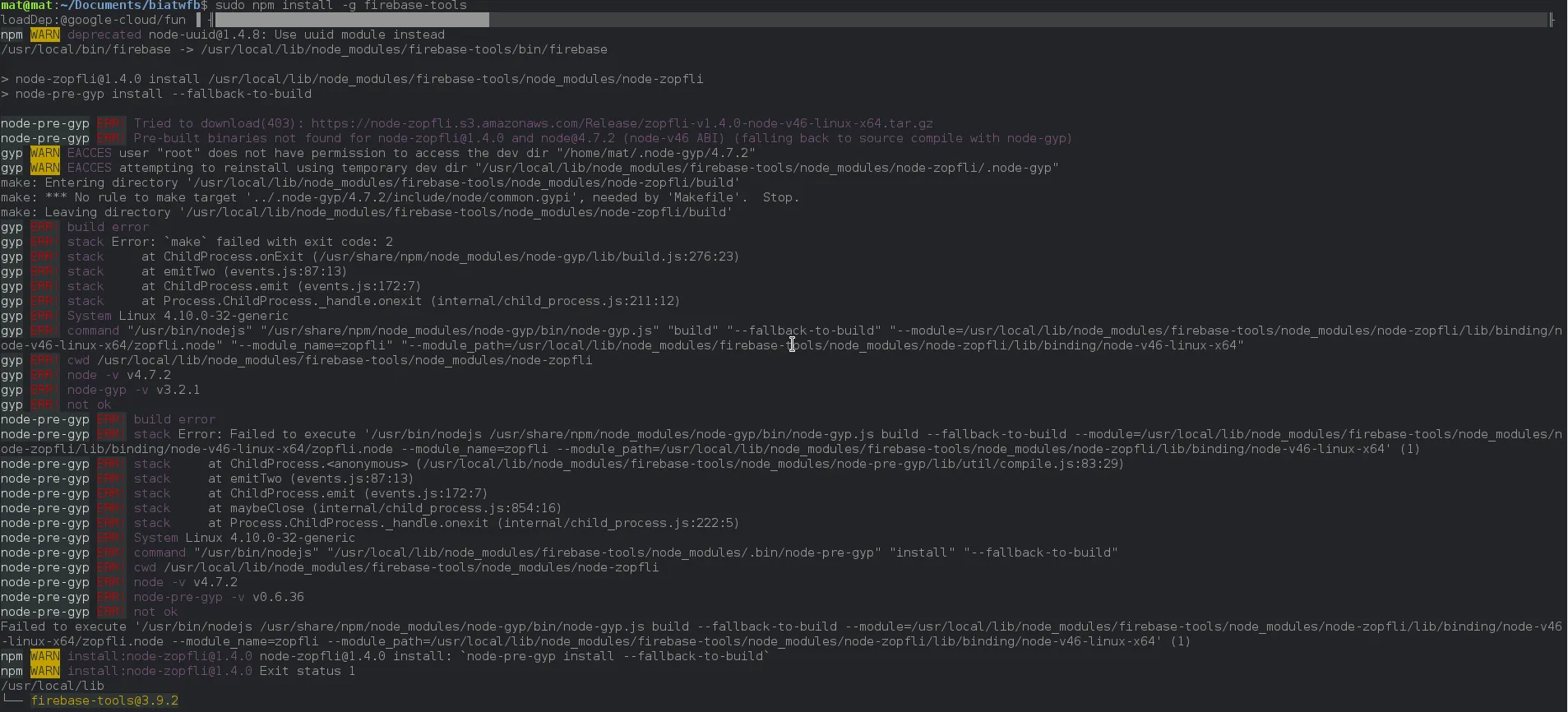This screenshot has height=712, width=1568.
Task: Click the shell prompt 'mat@mat:~/Documents/biatwfb$'
Action: pos(104,6)
